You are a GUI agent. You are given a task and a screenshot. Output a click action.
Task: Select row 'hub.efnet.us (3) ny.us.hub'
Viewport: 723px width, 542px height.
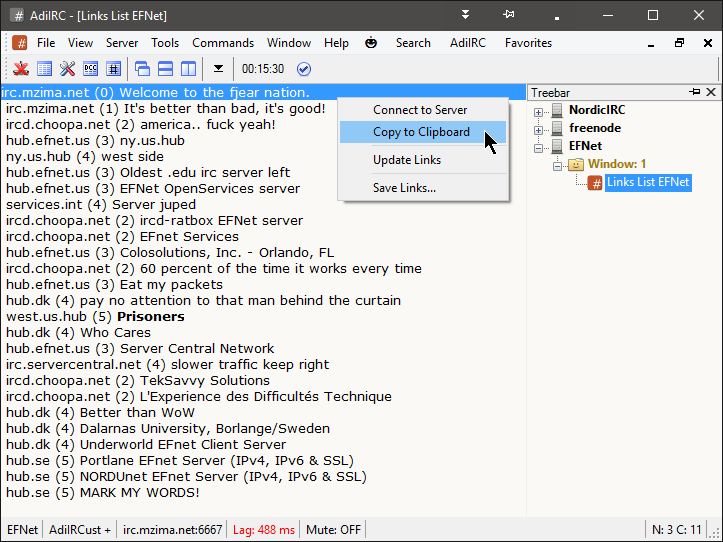click(x=263, y=140)
